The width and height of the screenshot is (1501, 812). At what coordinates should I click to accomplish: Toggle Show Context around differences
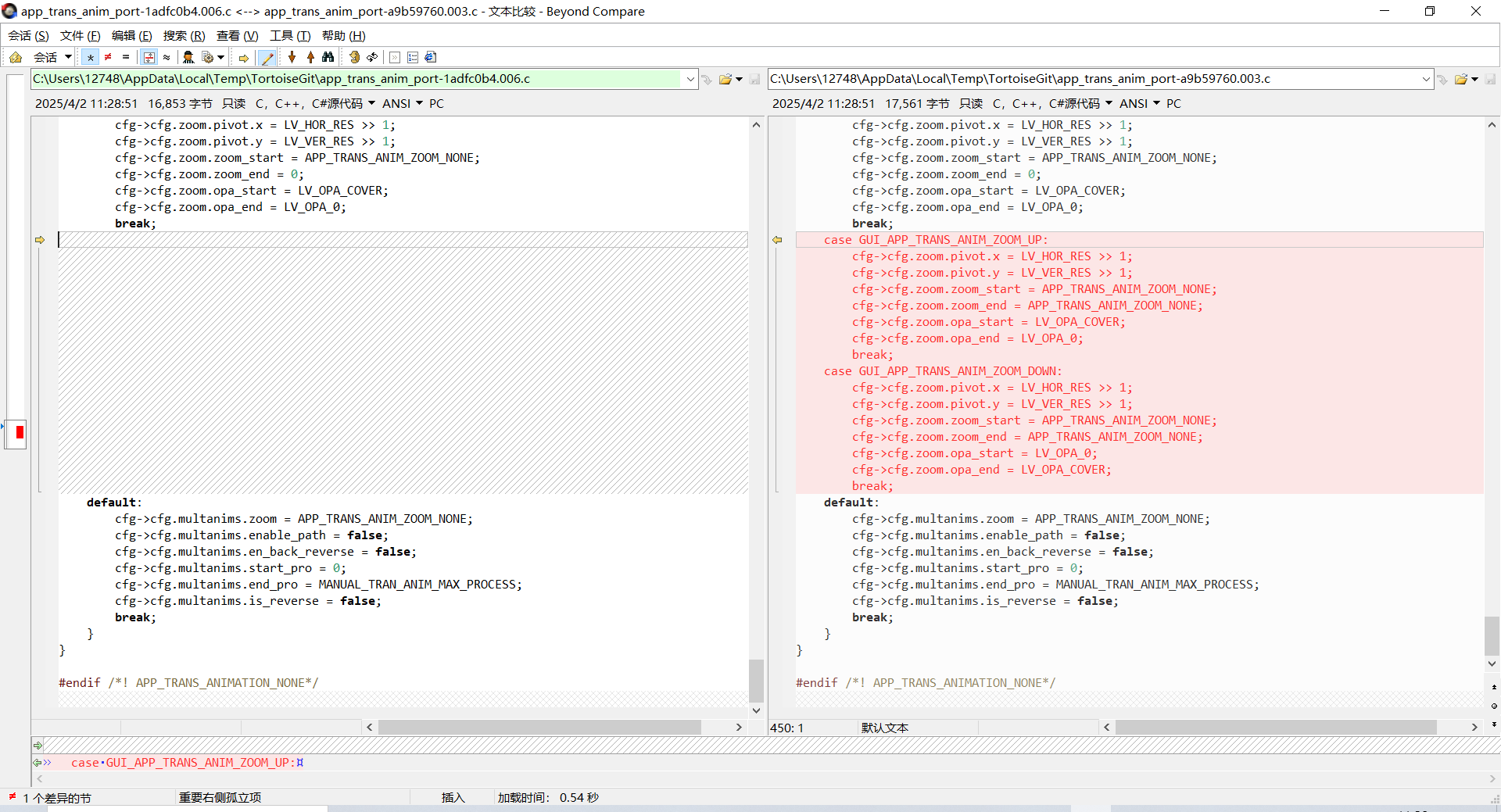[149, 57]
